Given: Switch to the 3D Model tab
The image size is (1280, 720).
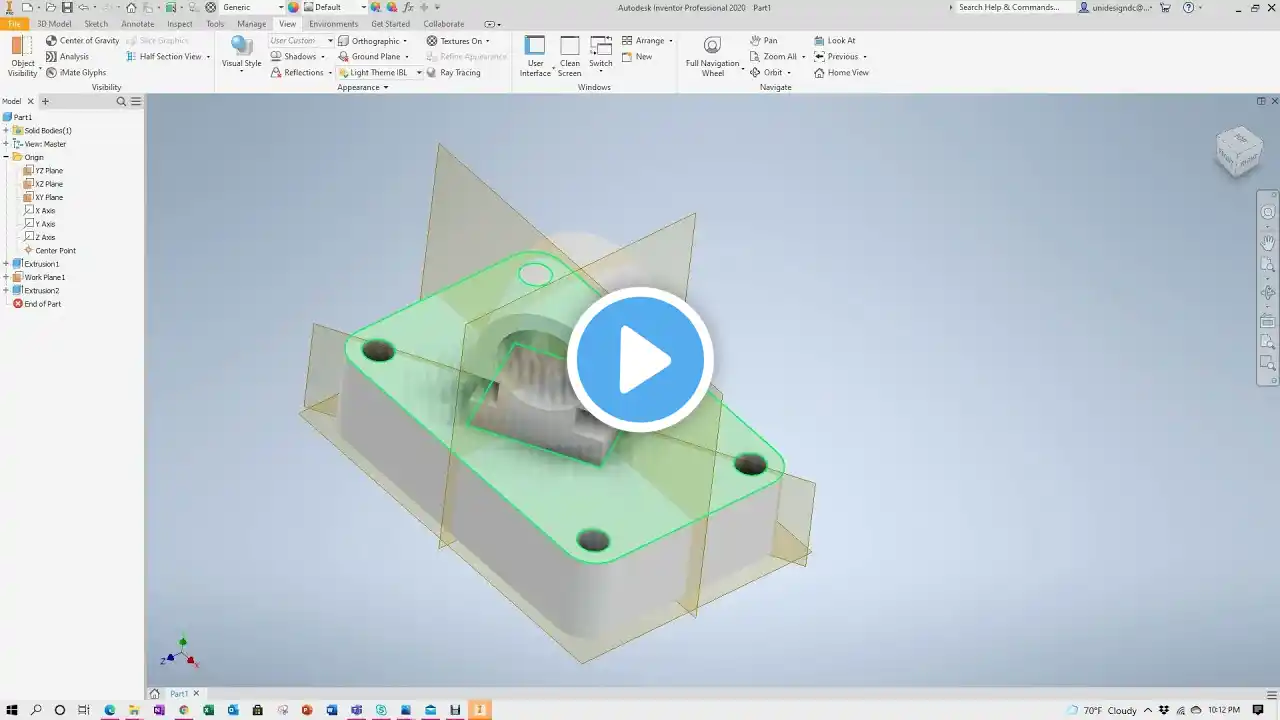Looking at the screenshot, I should 54,24.
